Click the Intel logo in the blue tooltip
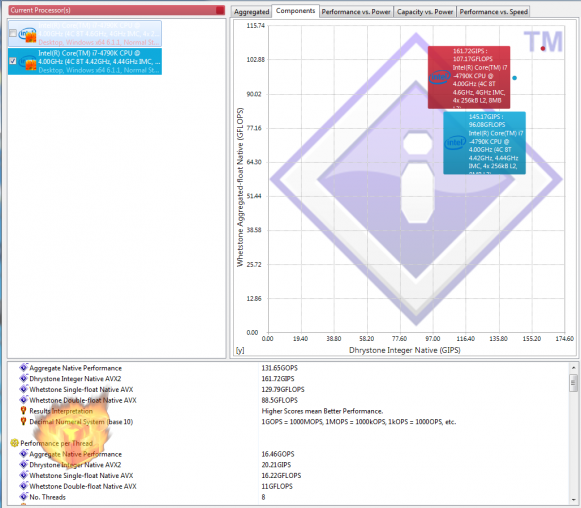 (x=455, y=143)
